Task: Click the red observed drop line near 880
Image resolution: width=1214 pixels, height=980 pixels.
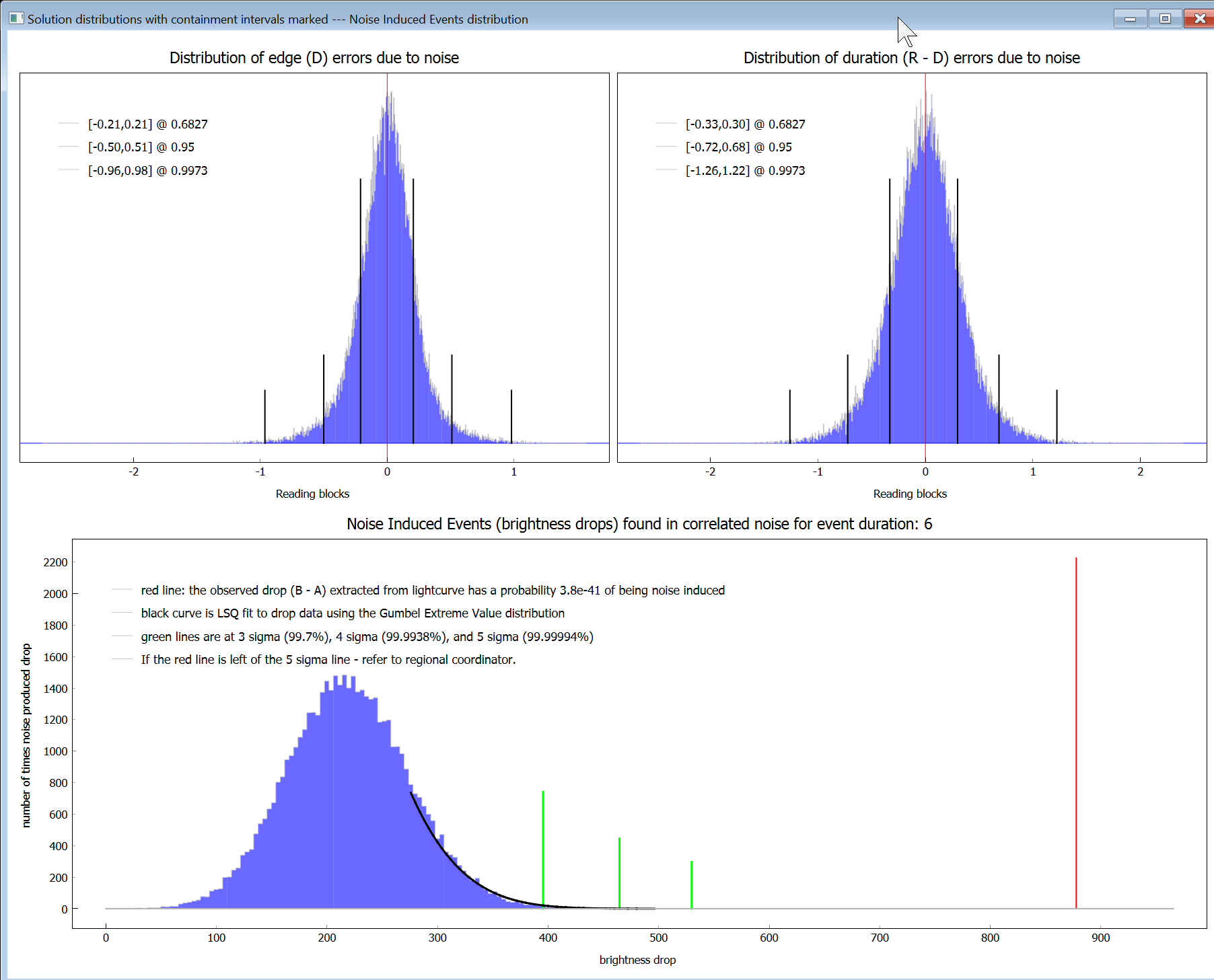Action: (1076, 733)
